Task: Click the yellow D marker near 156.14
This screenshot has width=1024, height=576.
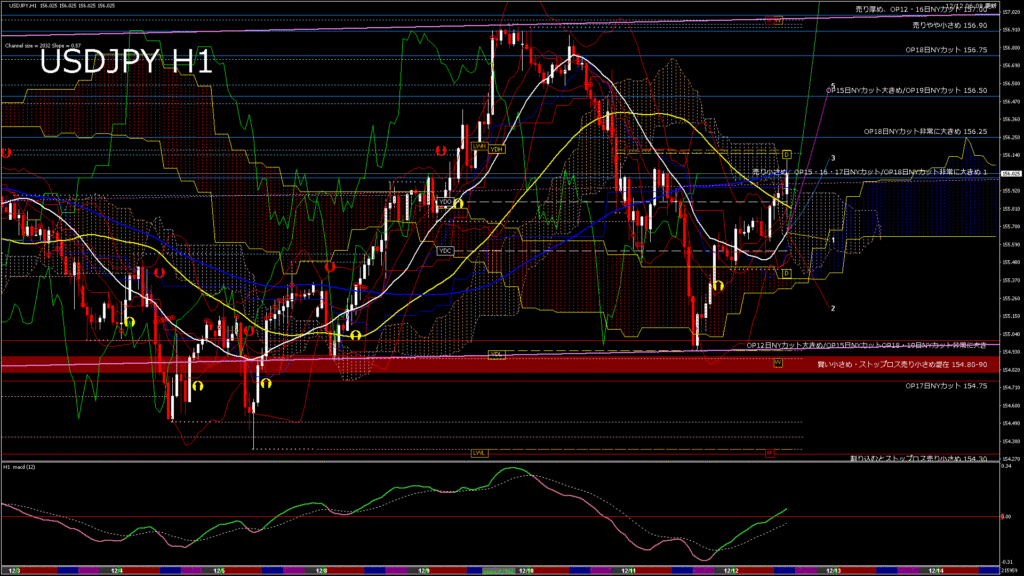Action: pyautogui.click(x=786, y=155)
